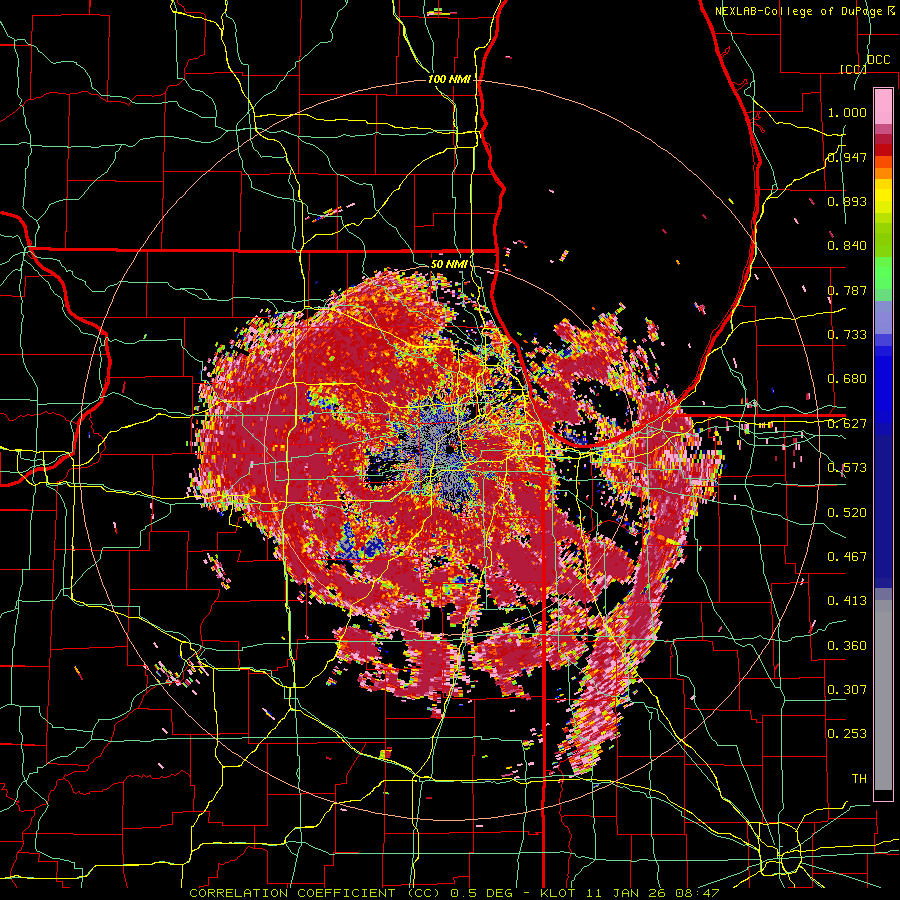The image size is (900, 900).
Task: Click the 0.627 scale value
Action: point(847,424)
